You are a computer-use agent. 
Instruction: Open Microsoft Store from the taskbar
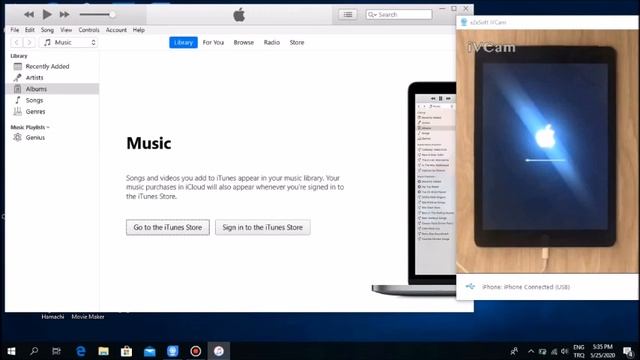point(127,351)
